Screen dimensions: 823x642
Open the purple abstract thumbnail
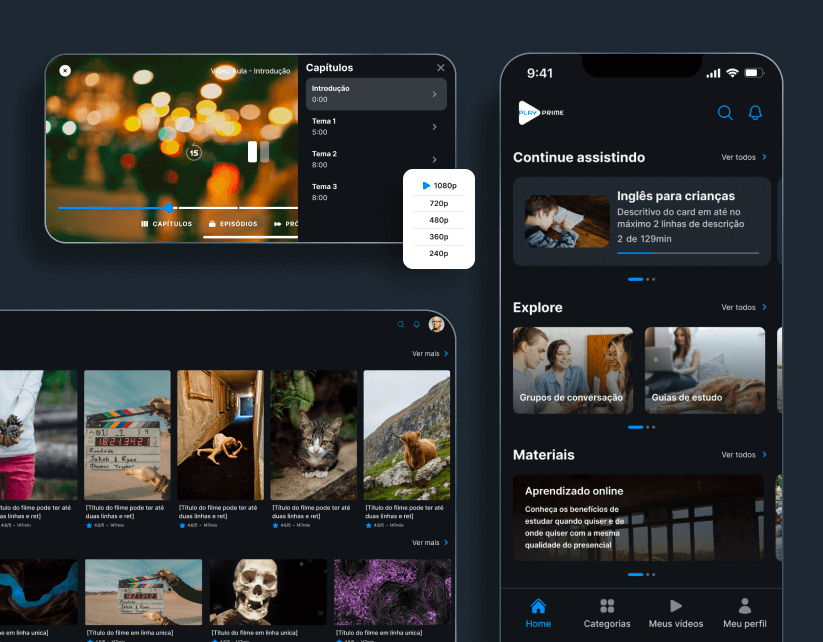(x=393, y=592)
